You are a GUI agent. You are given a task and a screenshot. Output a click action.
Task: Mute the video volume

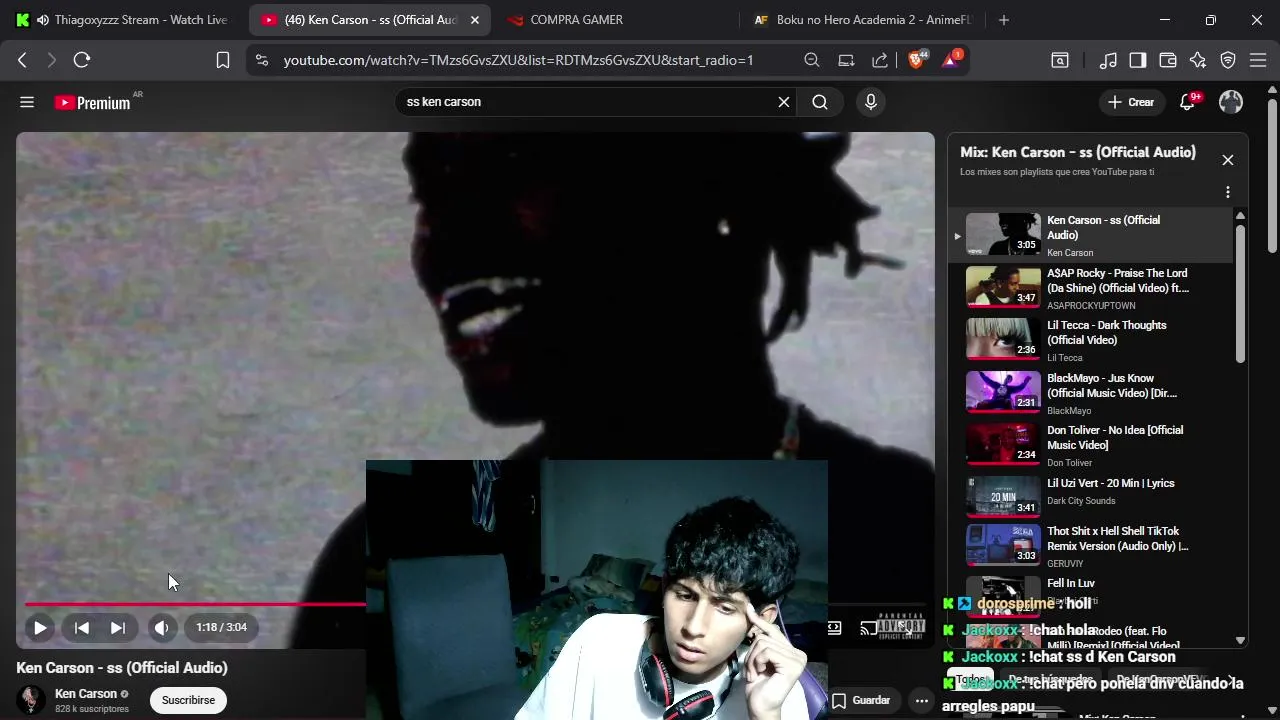tap(161, 628)
